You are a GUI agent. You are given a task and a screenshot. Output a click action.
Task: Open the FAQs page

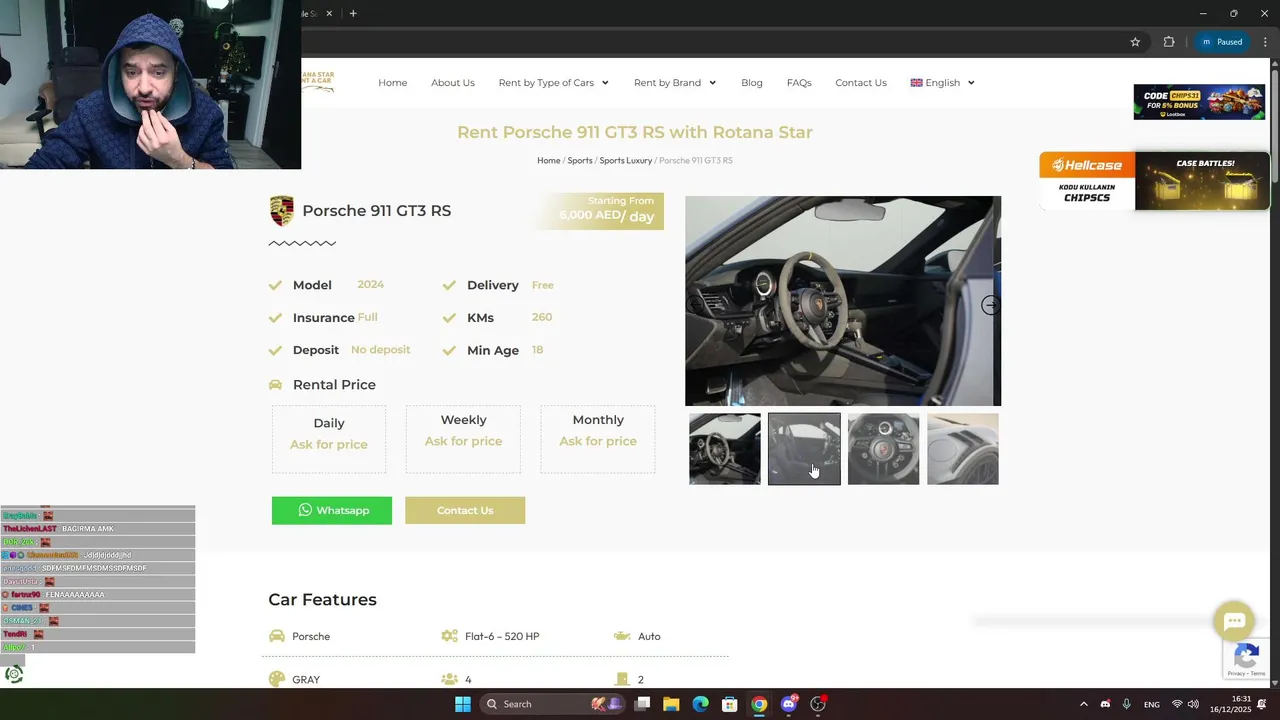(799, 83)
